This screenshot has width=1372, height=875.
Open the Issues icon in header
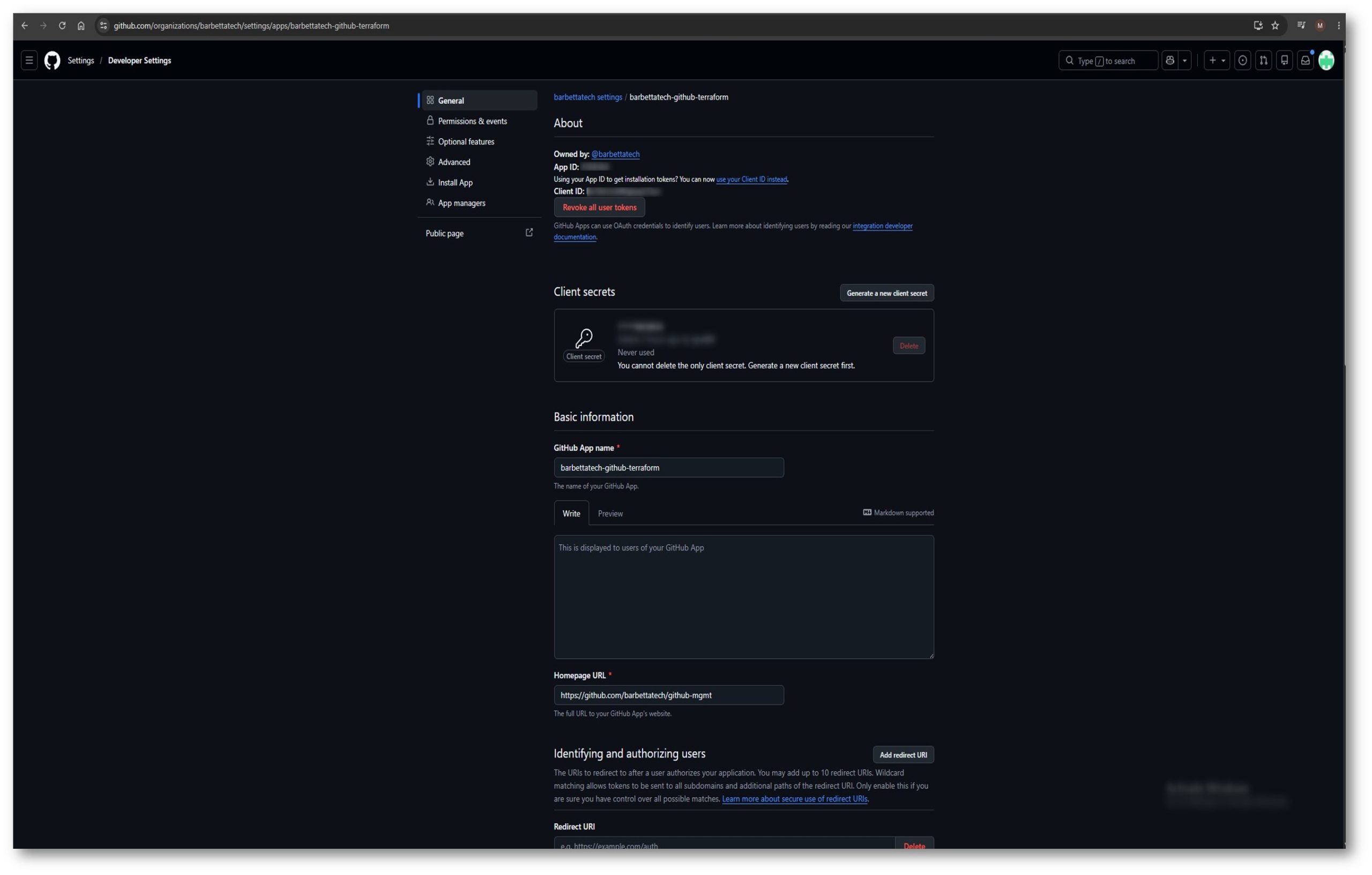(1243, 61)
